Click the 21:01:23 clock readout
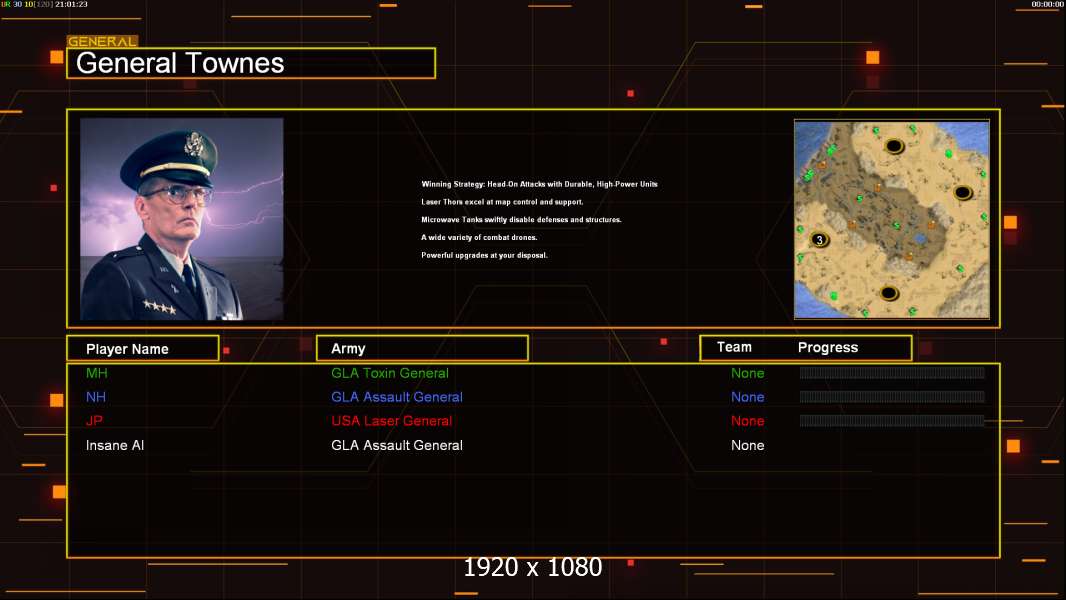1066x600 pixels. (x=71, y=4)
